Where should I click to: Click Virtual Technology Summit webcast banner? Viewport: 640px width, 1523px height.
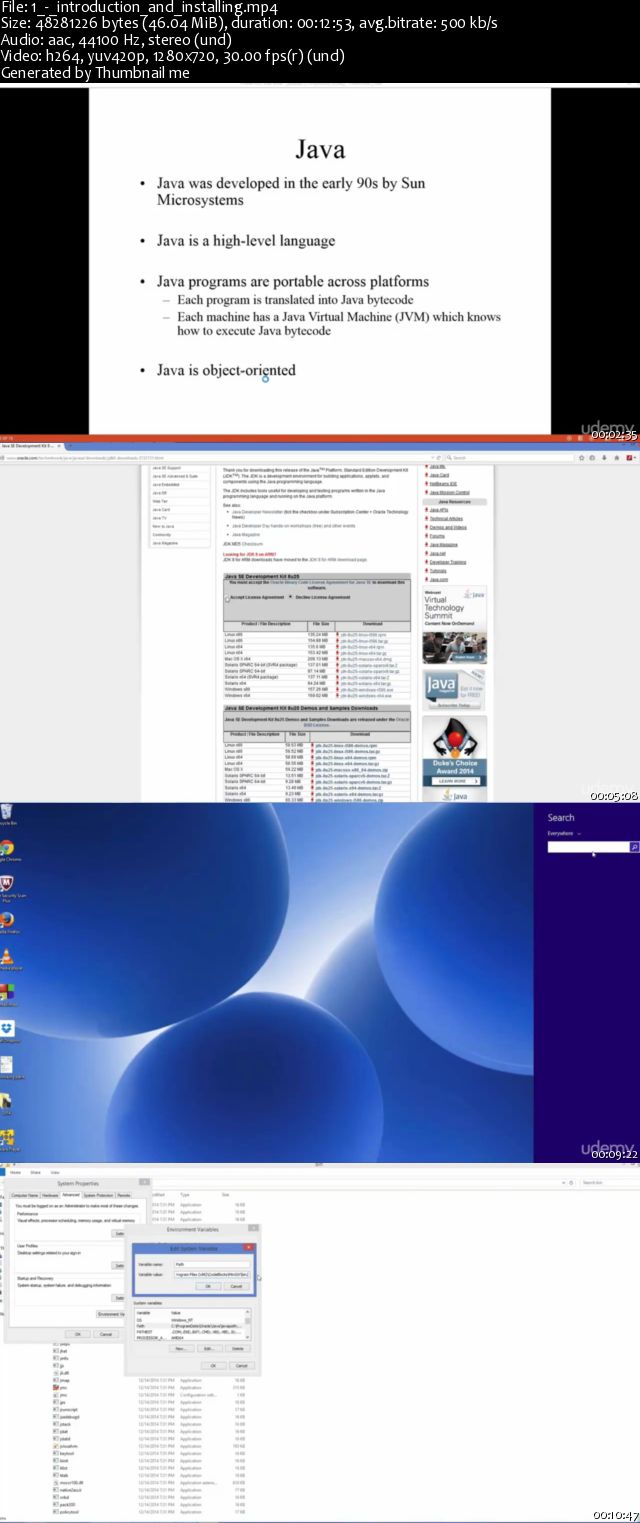coord(453,624)
